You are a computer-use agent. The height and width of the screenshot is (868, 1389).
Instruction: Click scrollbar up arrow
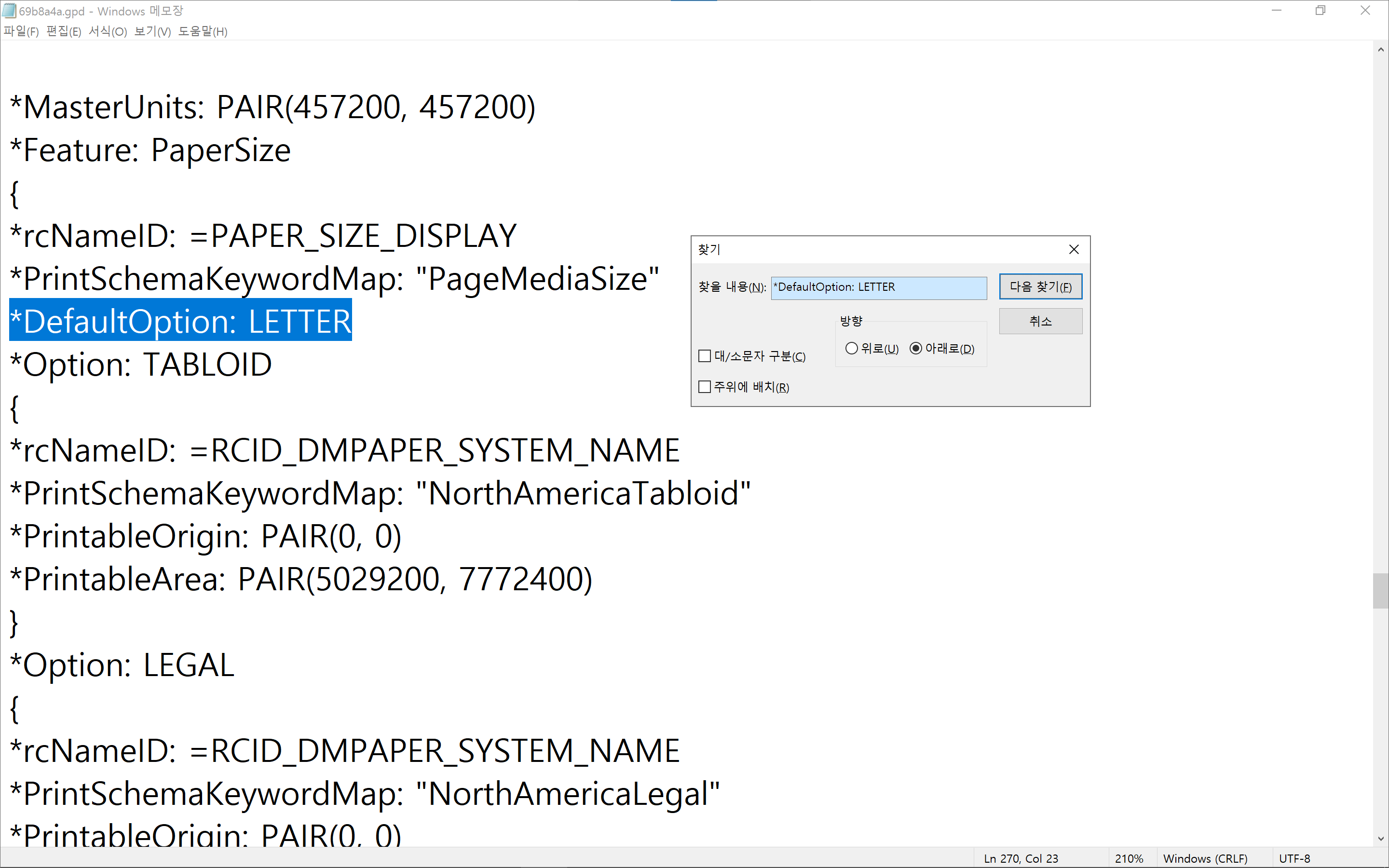click(x=1380, y=50)
